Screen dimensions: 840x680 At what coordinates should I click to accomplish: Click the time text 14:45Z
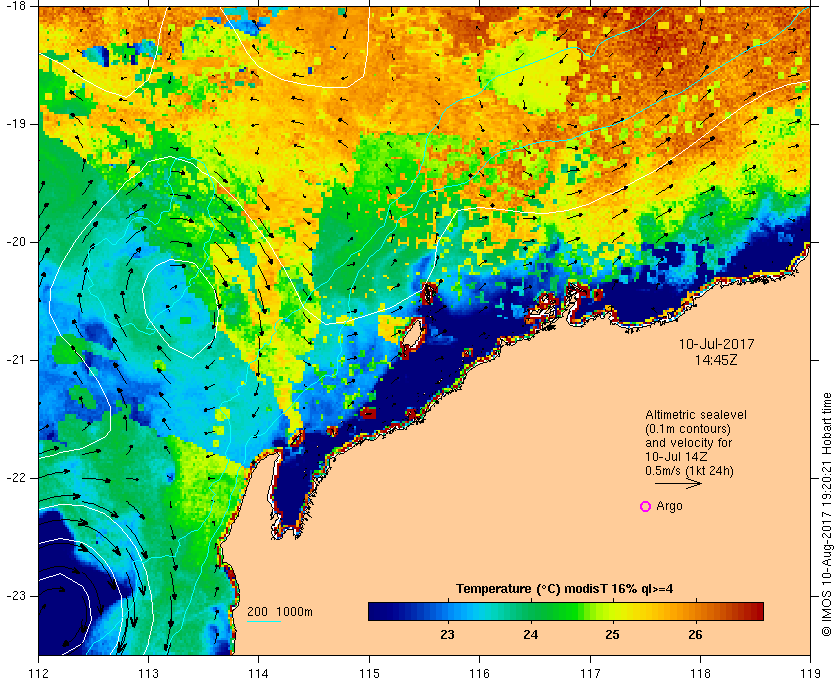point(716,360)
